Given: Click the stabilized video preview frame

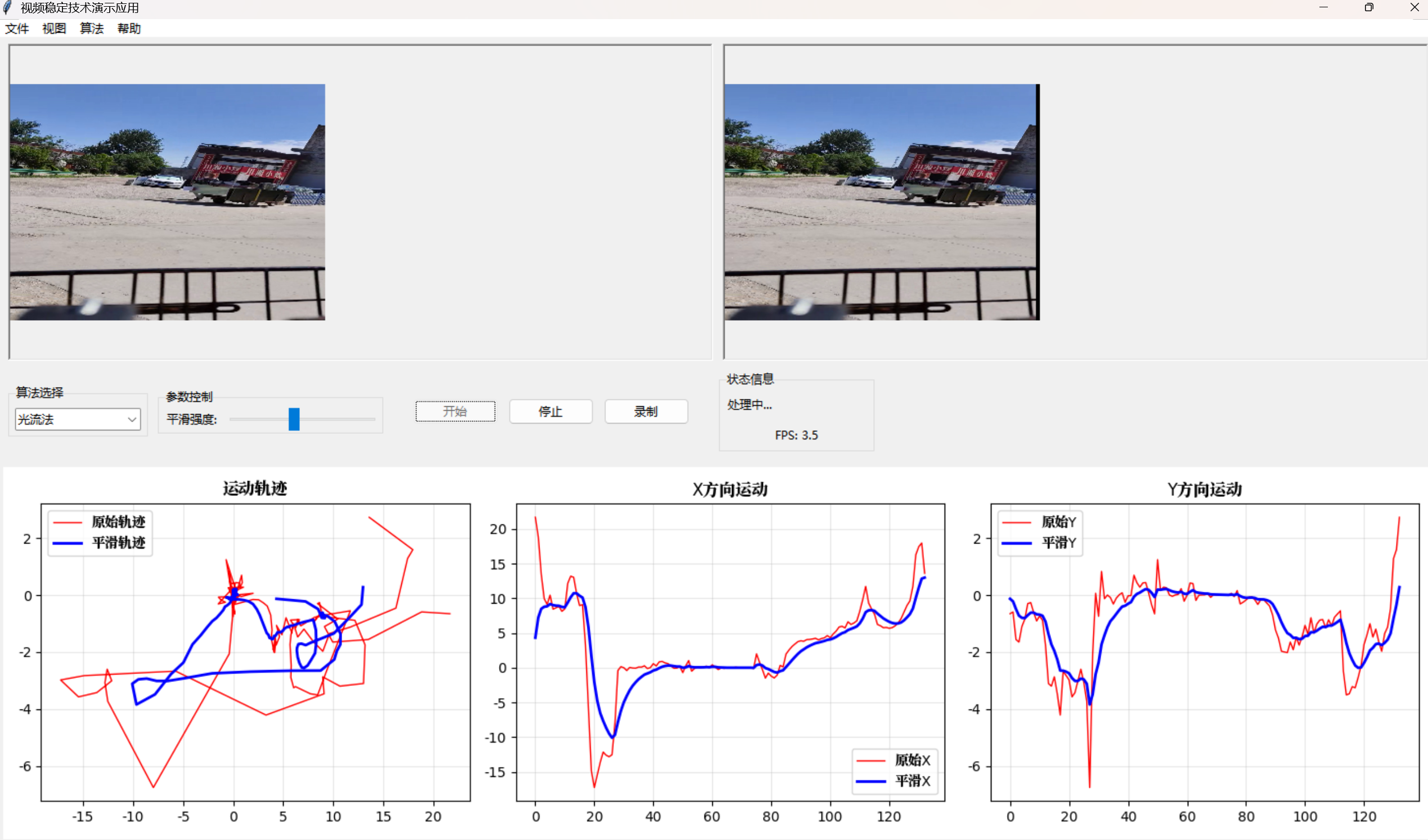Looking at the screenshot, I should click(x=881, y=202).
